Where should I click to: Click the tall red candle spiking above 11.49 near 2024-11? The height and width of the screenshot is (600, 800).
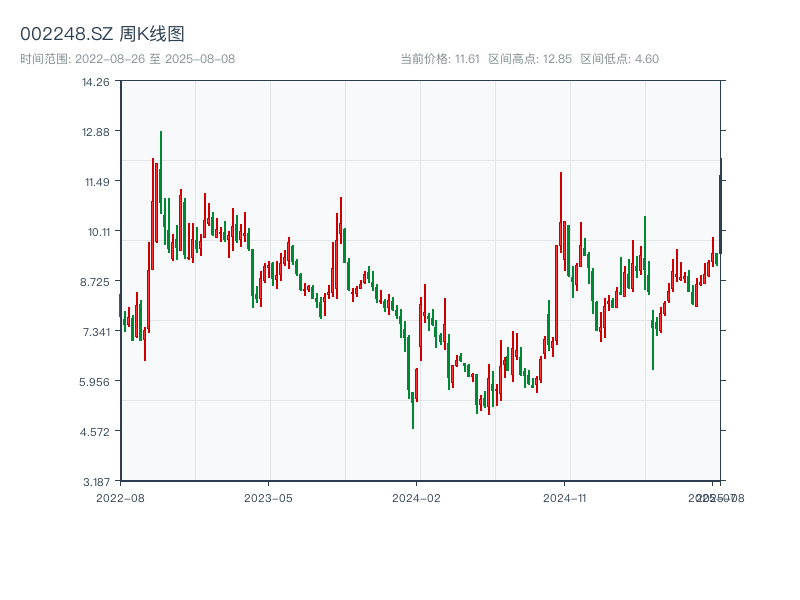(x=561, y=212)
